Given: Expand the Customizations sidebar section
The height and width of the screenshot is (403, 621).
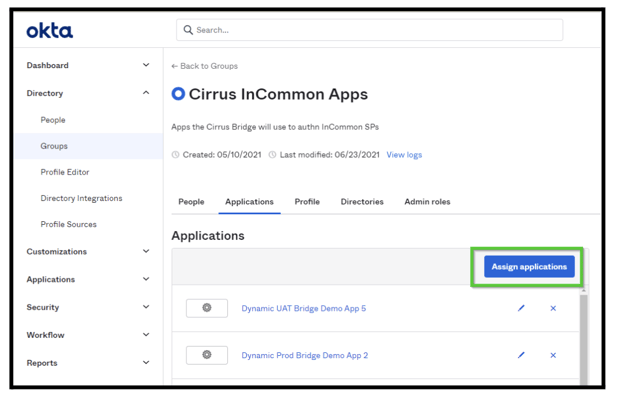Looking at the screenshot, I should point(146,251).
